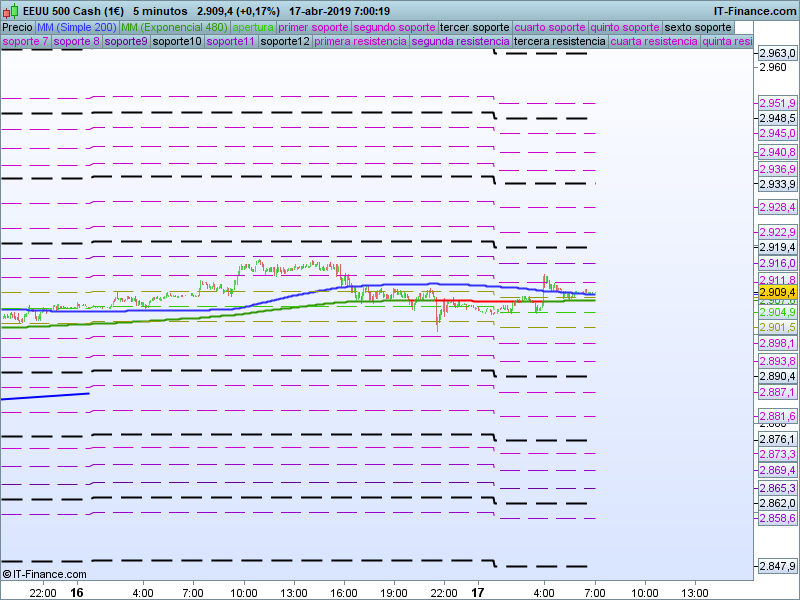Click the IT-Finance.com link at top right
The image size is (800, 600).
point(755,11)
